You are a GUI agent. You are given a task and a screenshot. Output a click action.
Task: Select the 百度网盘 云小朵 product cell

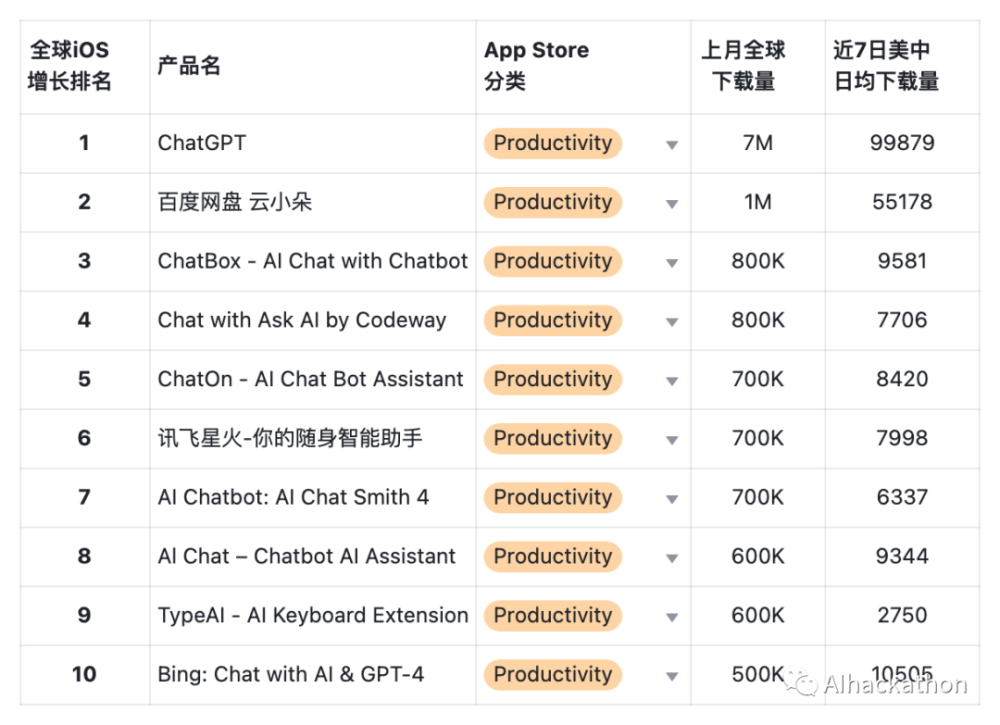(312, 203)
